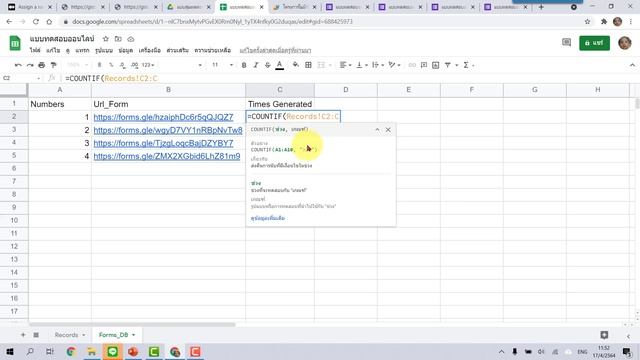Image resolution: width=640 pixels, height=360 pixels.
Task: Open vertical align dropdown
Action: click(x=362, y=65)
